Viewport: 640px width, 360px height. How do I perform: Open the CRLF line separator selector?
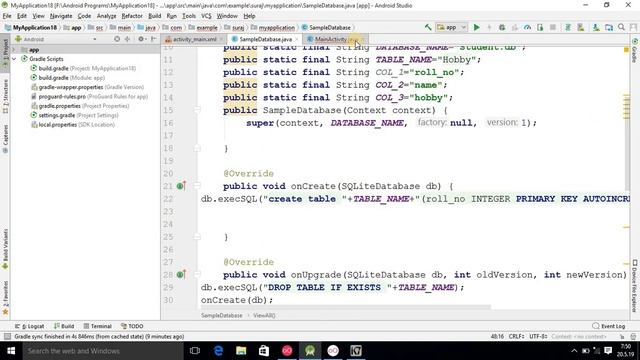516,336
